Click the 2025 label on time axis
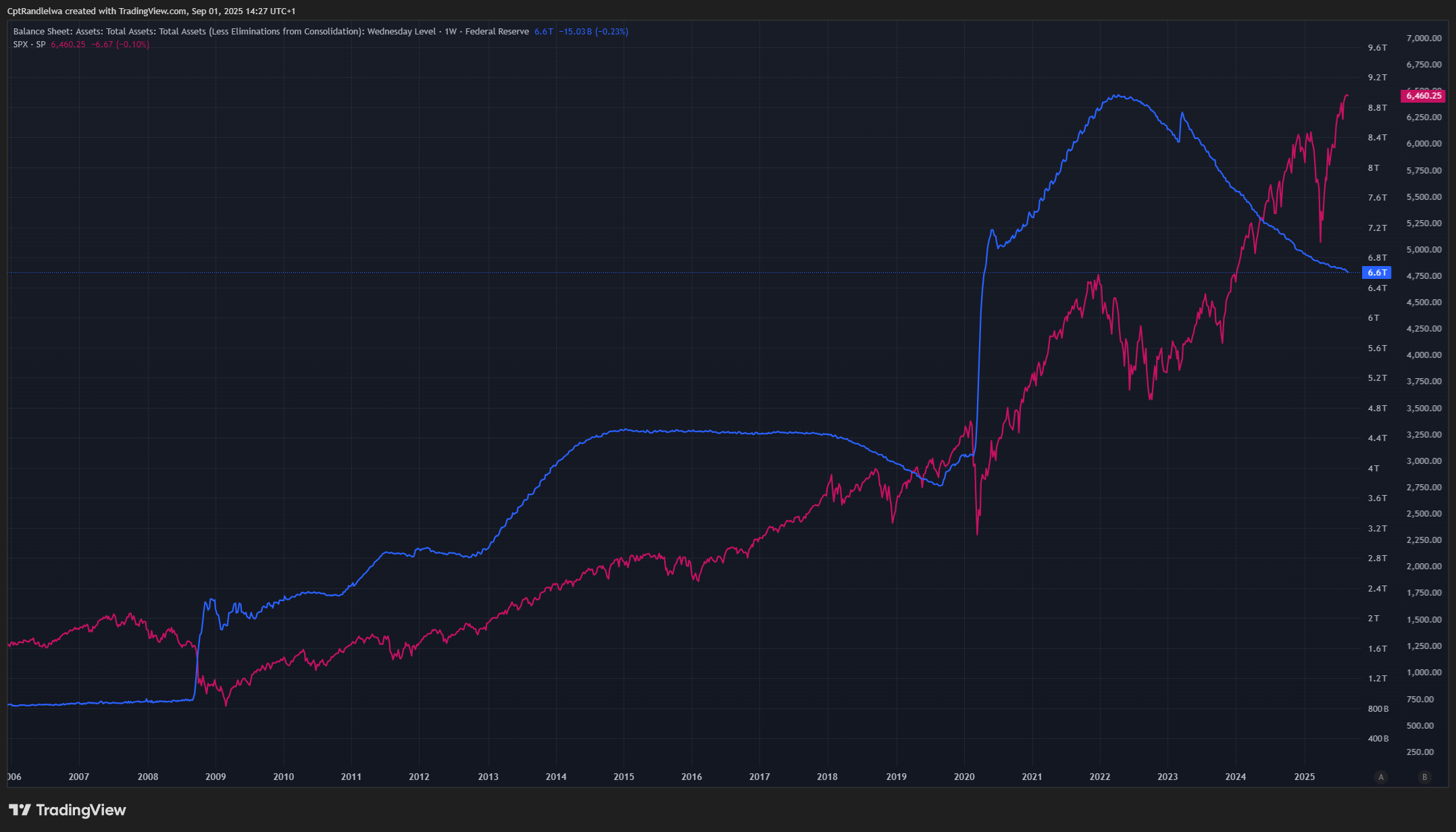This screenshot has width=1456, height=832. [x=1304, y=777]
